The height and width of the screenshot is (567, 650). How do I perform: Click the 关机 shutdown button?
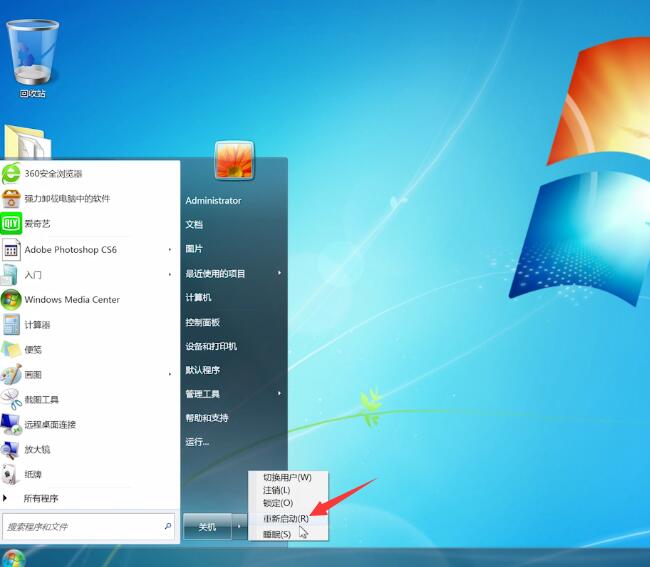(x=207, y=526)
